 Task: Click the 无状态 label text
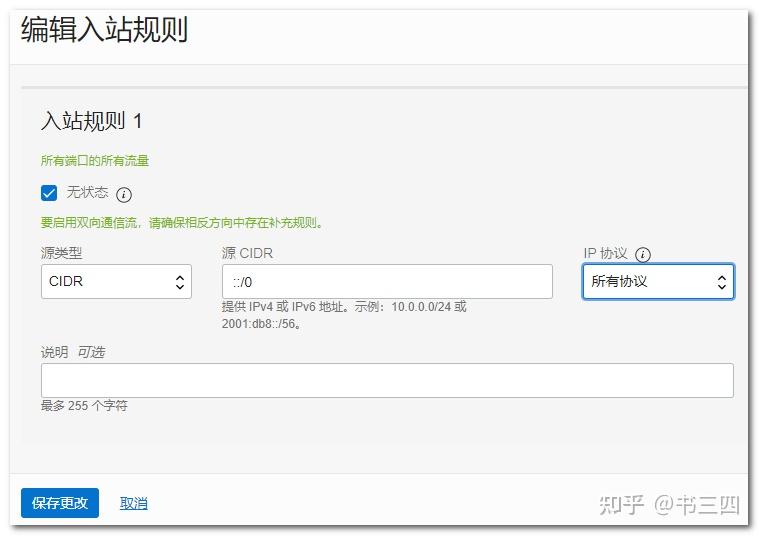click(x=87, y=193)
